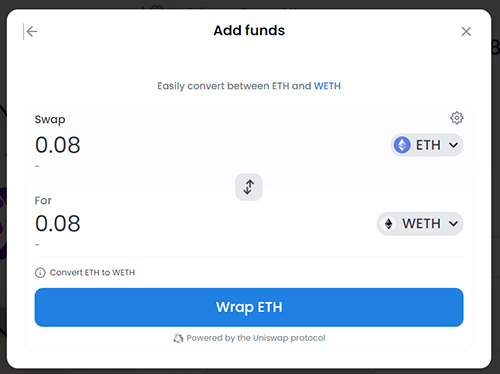
Task: Open swap settings gear icon
Action: tap(457, 118)
